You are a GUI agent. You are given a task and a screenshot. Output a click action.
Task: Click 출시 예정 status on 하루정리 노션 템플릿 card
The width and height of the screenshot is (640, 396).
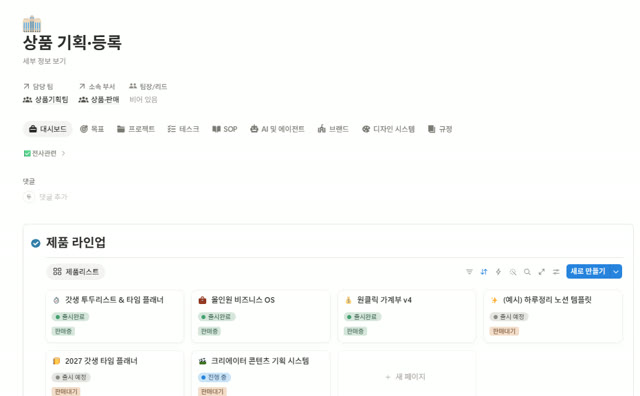tap(509, 317)
